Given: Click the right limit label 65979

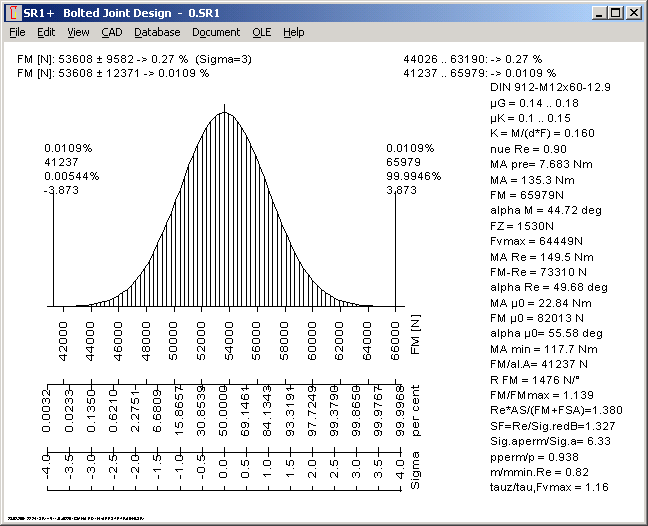Looking at the screenshot, I should click(x=405, y=161).
